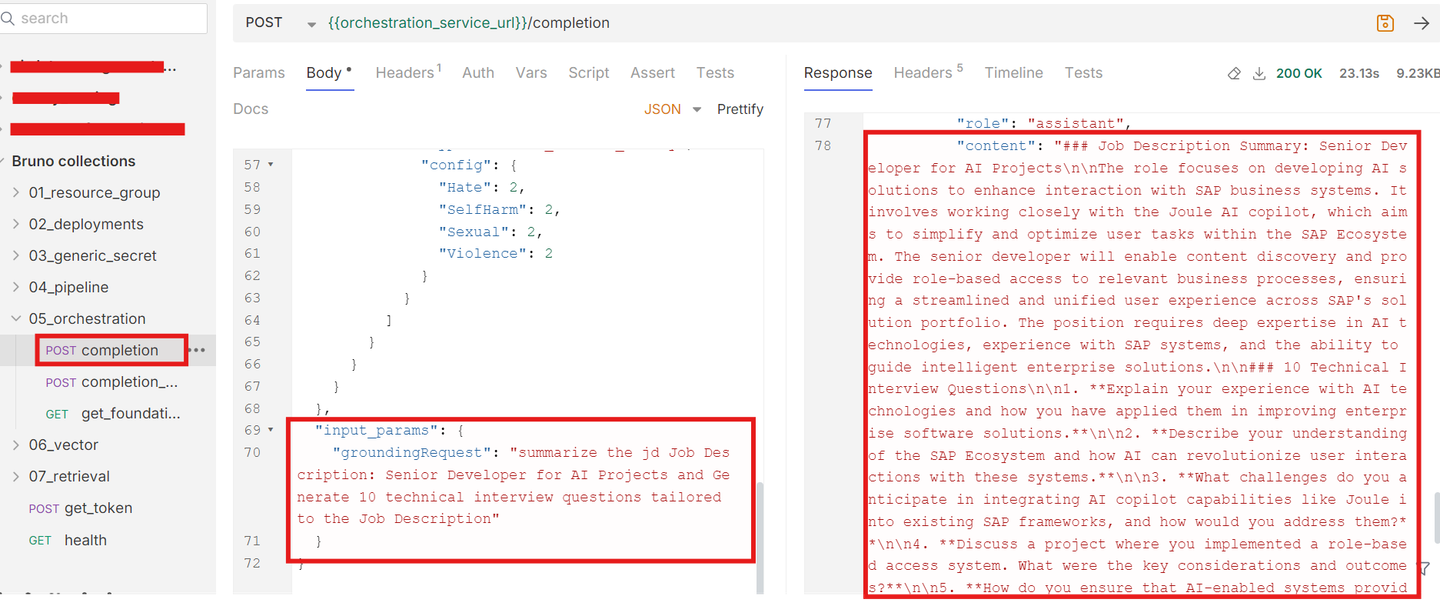Open the request Headers tab

409,72
